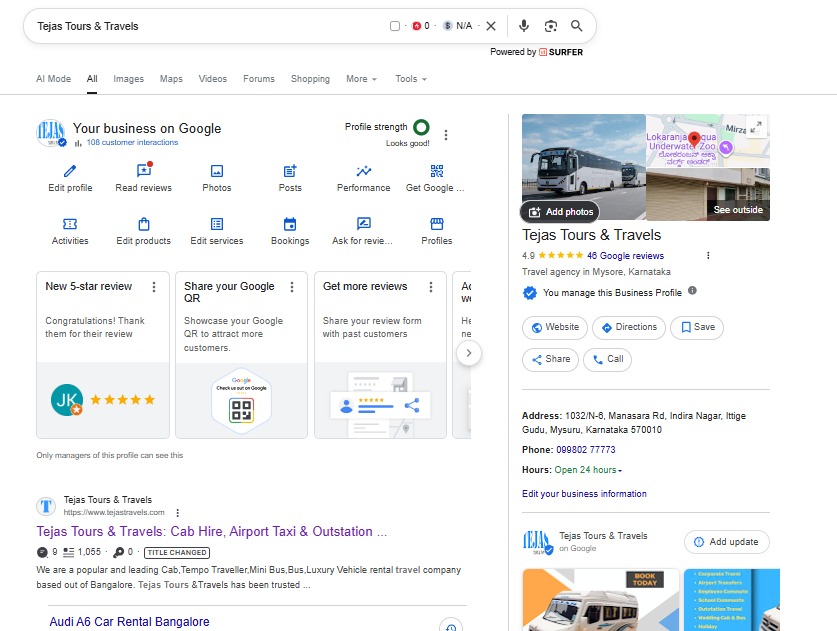Open three-dot menu next to Google reviews
Screen dimensions: 837x631
click(708, 256)
